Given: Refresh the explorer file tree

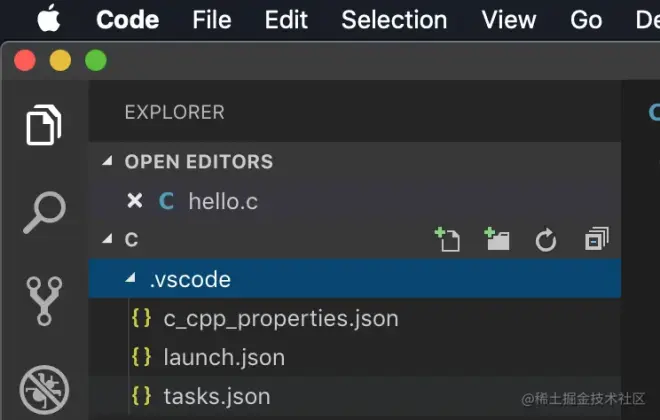Looking at the screenshot, I should (x=546, y=240).
